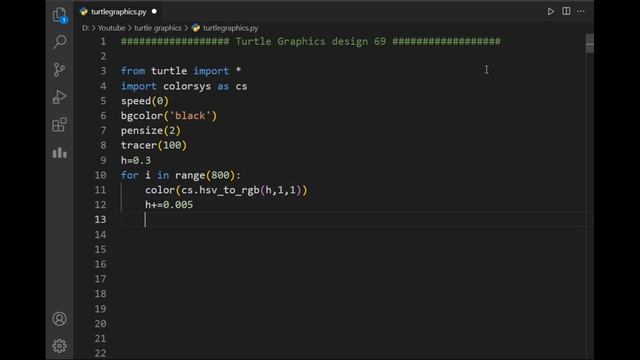The height and width of the screenshot is (360, 640).
Task: Click line number 13 in the gutter
Action: coord(100,220)
